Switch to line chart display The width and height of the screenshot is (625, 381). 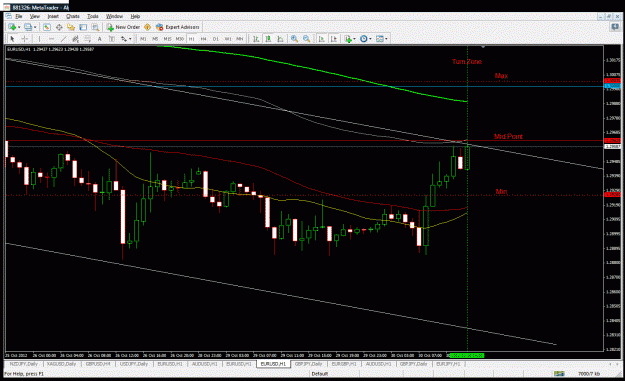[280, 39]
